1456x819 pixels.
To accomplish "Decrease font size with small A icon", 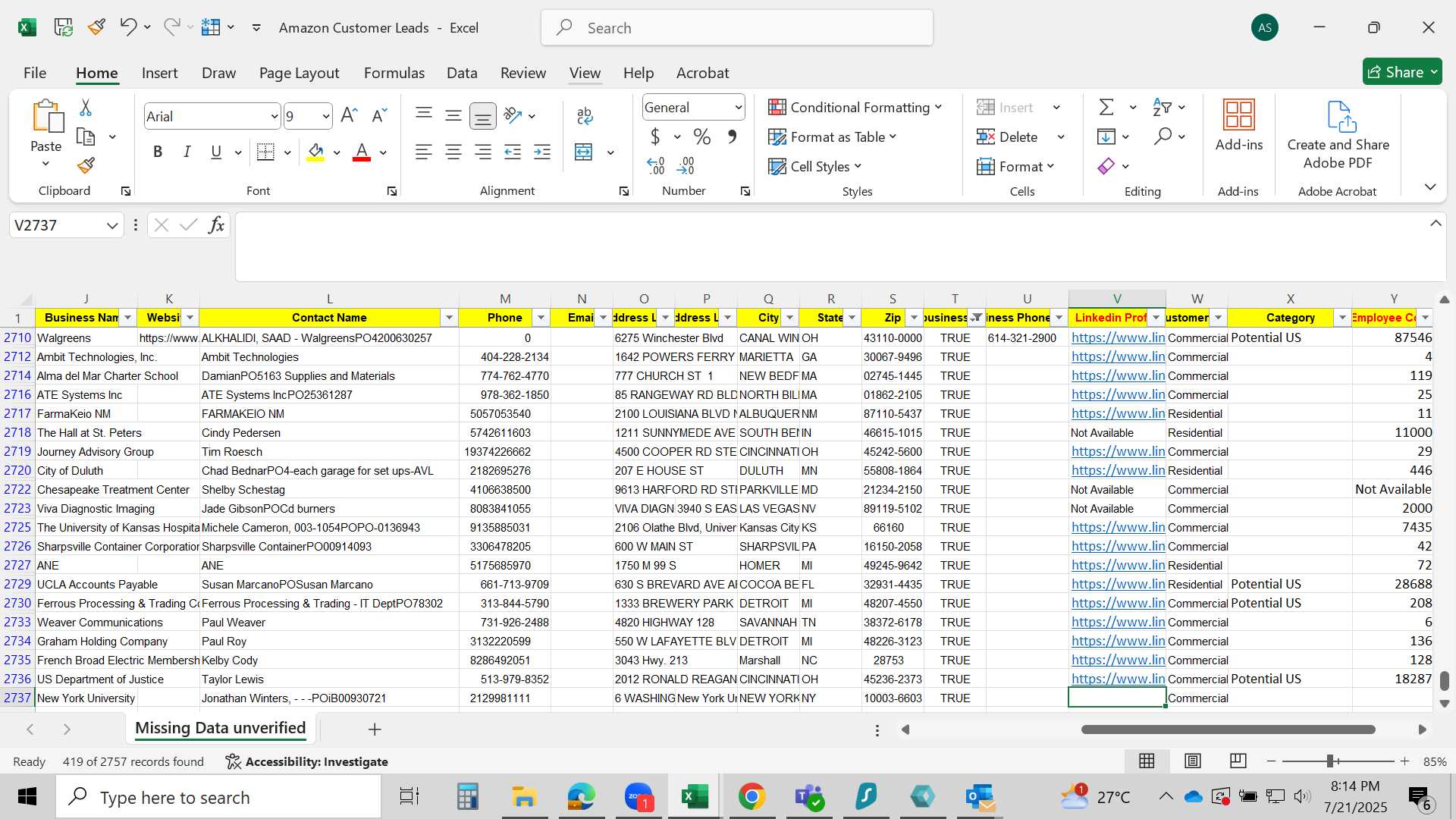I will (x=379, y=115).
